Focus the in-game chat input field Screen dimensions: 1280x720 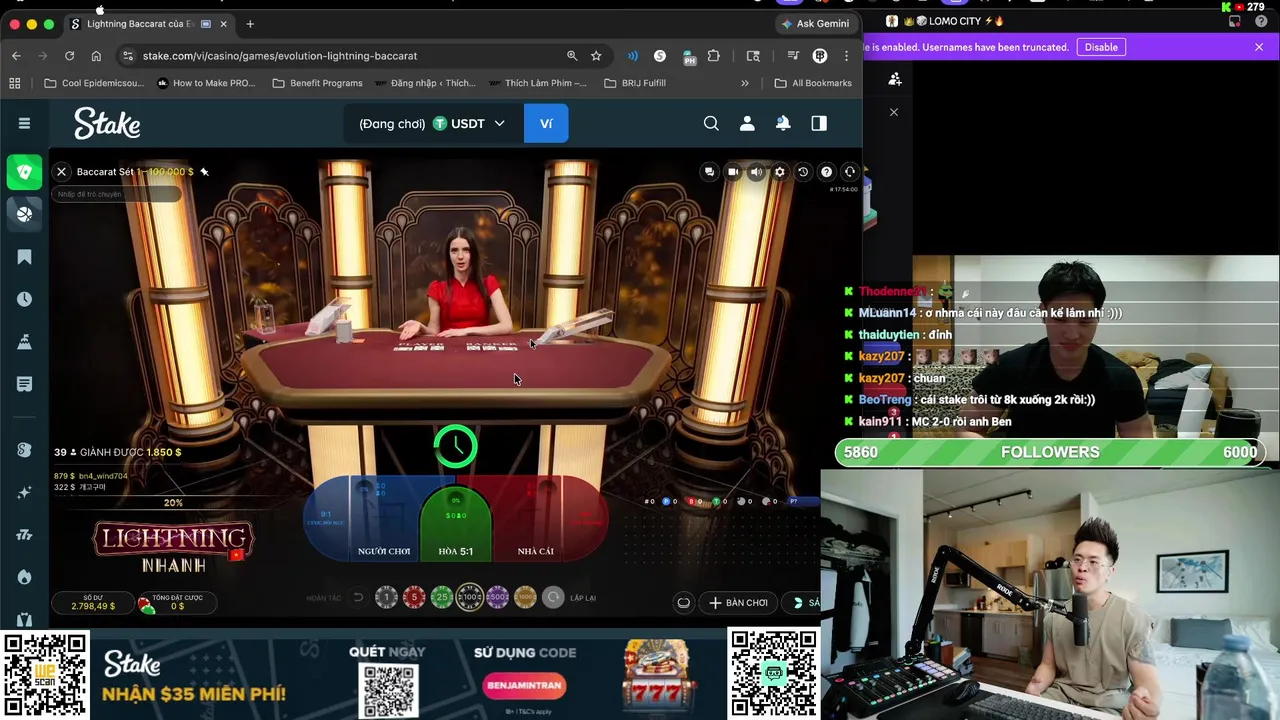click(x=118, y=194)
